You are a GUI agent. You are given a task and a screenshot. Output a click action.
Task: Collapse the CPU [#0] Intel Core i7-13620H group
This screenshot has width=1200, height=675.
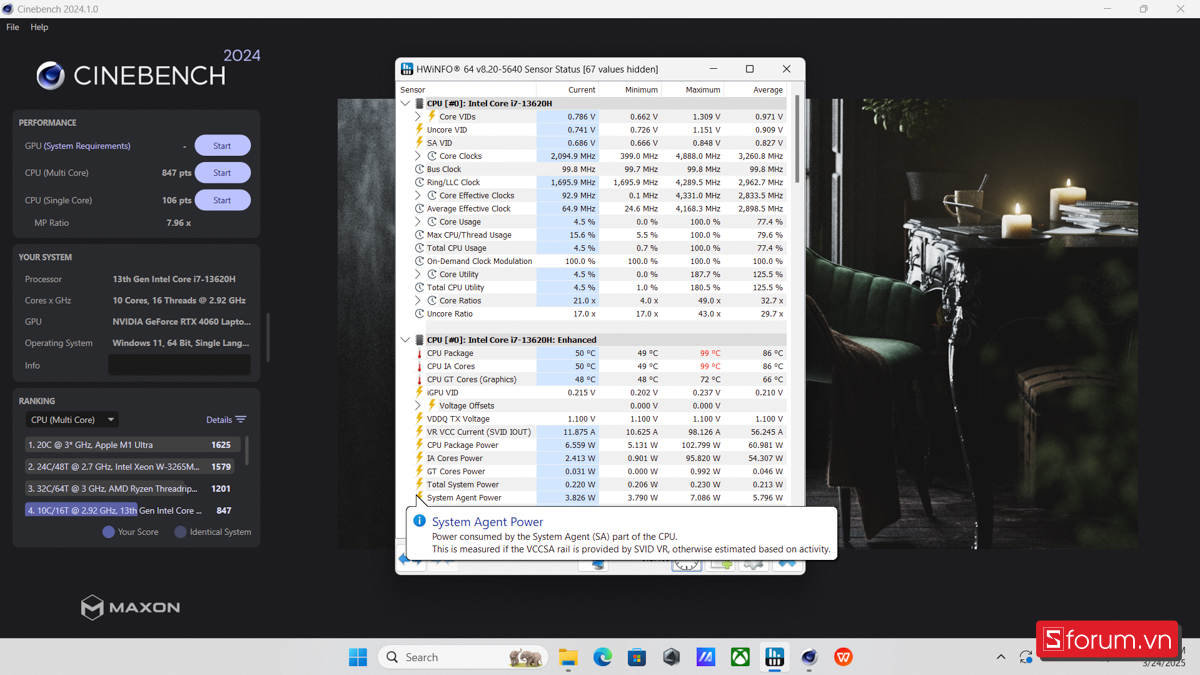coord(405,103)
